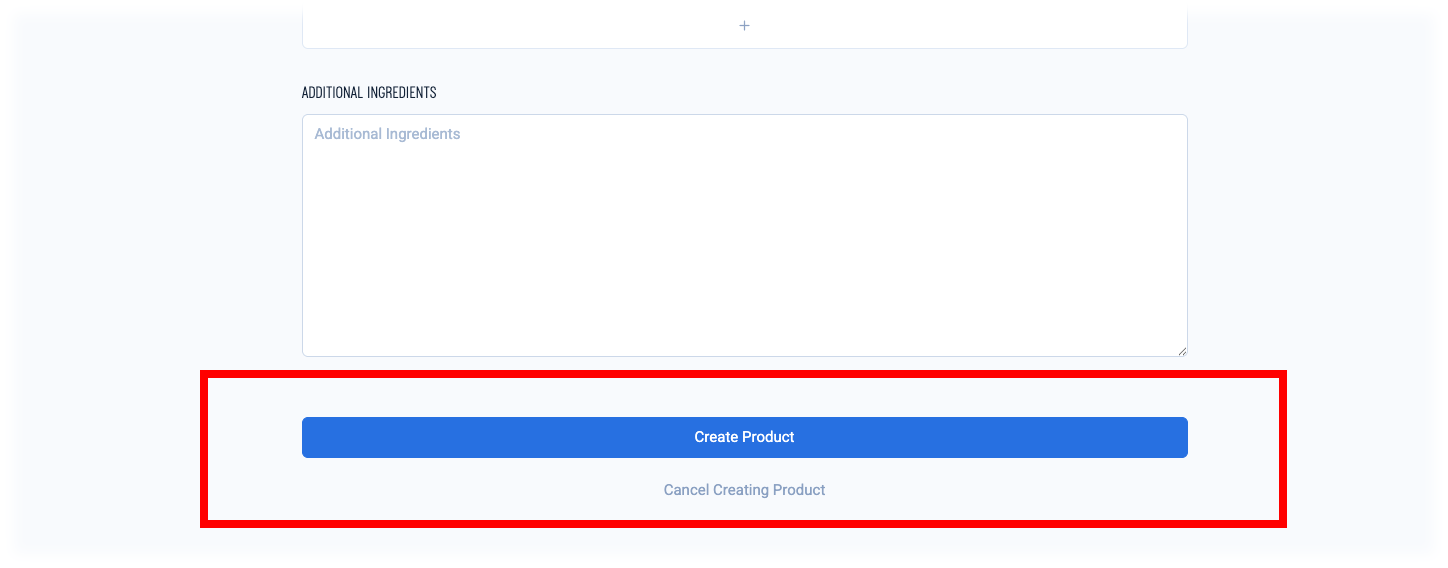Submit the form via Create Product

click(x=744, y=437)
